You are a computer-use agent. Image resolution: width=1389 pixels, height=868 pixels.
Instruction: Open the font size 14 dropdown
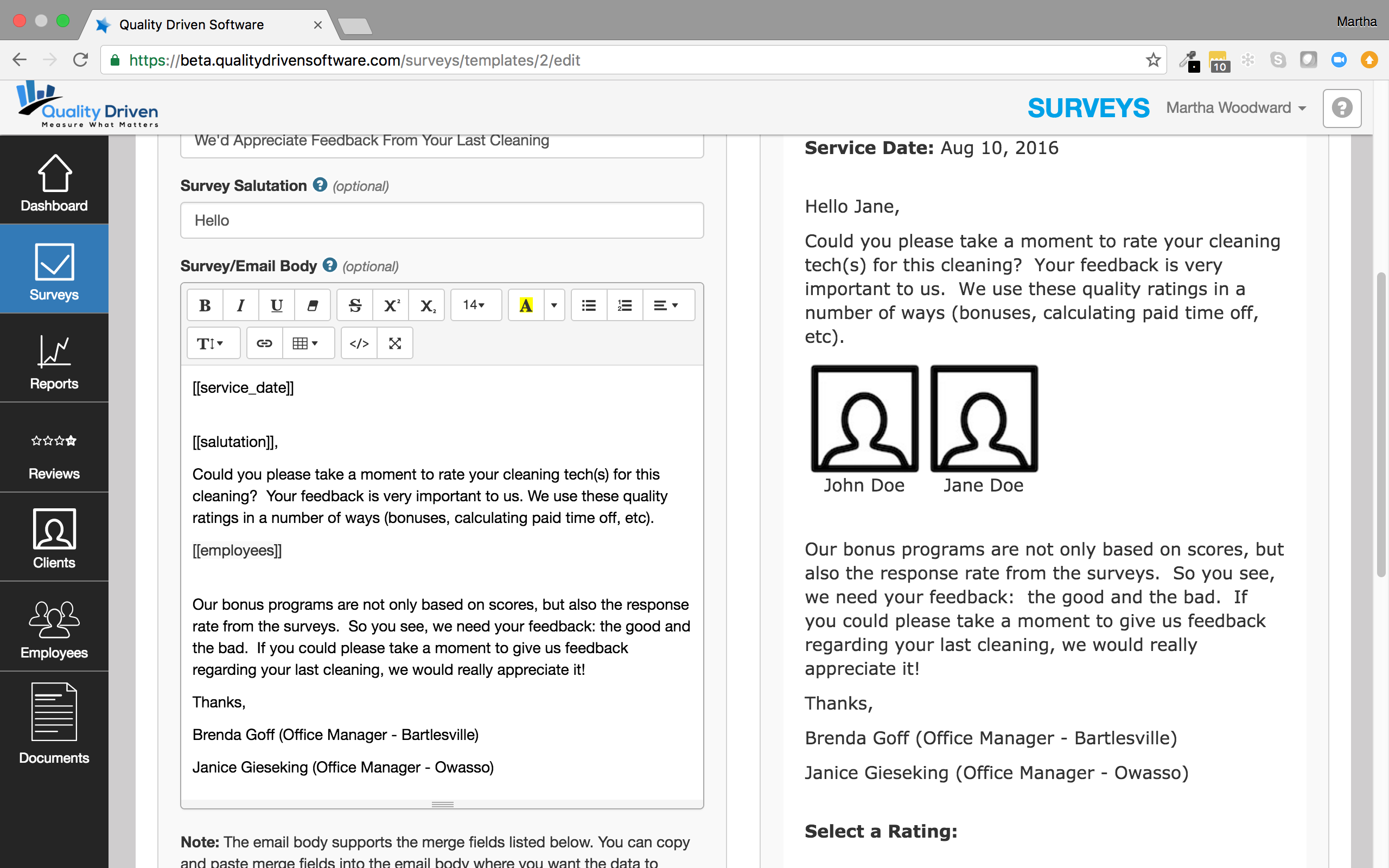pyautogui.click(x=475, y=305)
